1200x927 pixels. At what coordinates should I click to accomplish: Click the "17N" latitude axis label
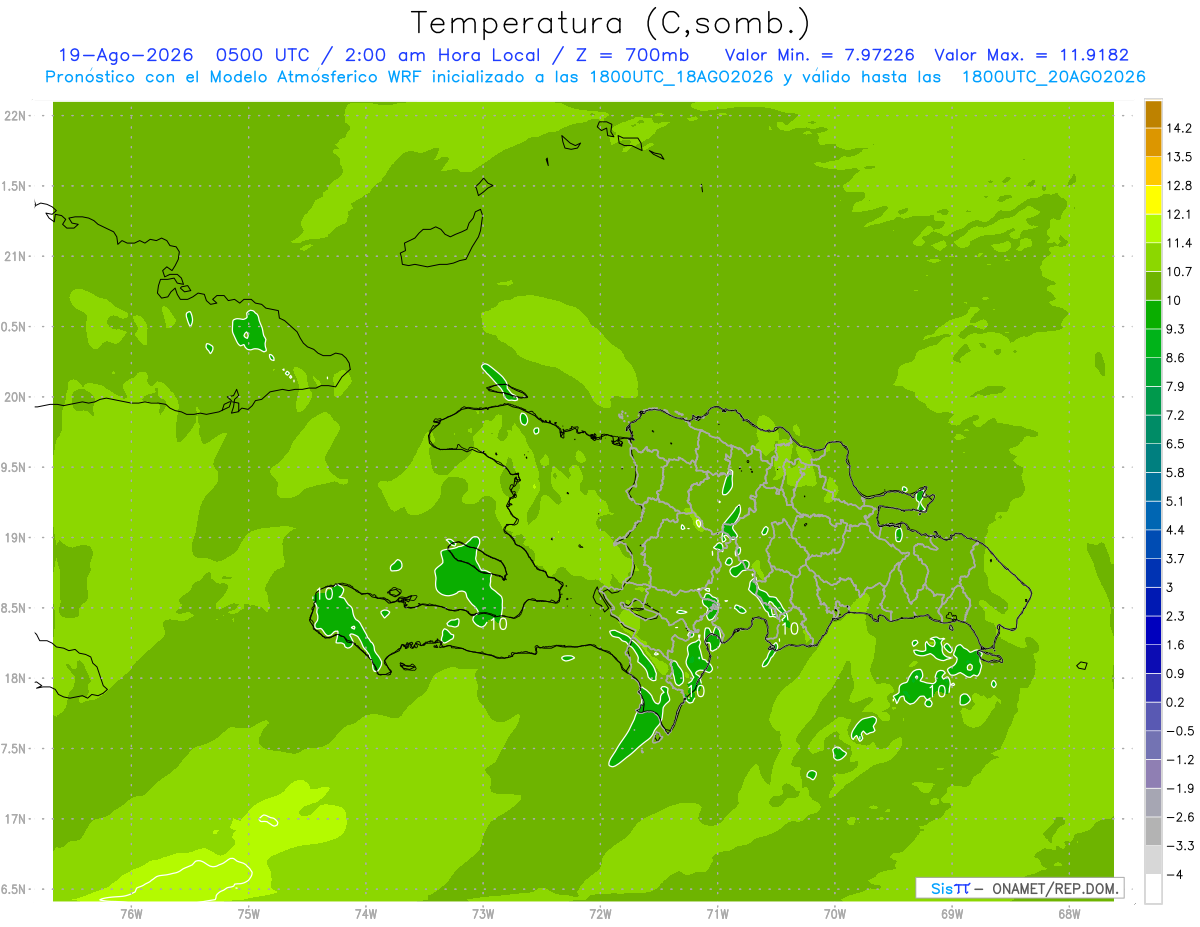[x=15, y=819]
